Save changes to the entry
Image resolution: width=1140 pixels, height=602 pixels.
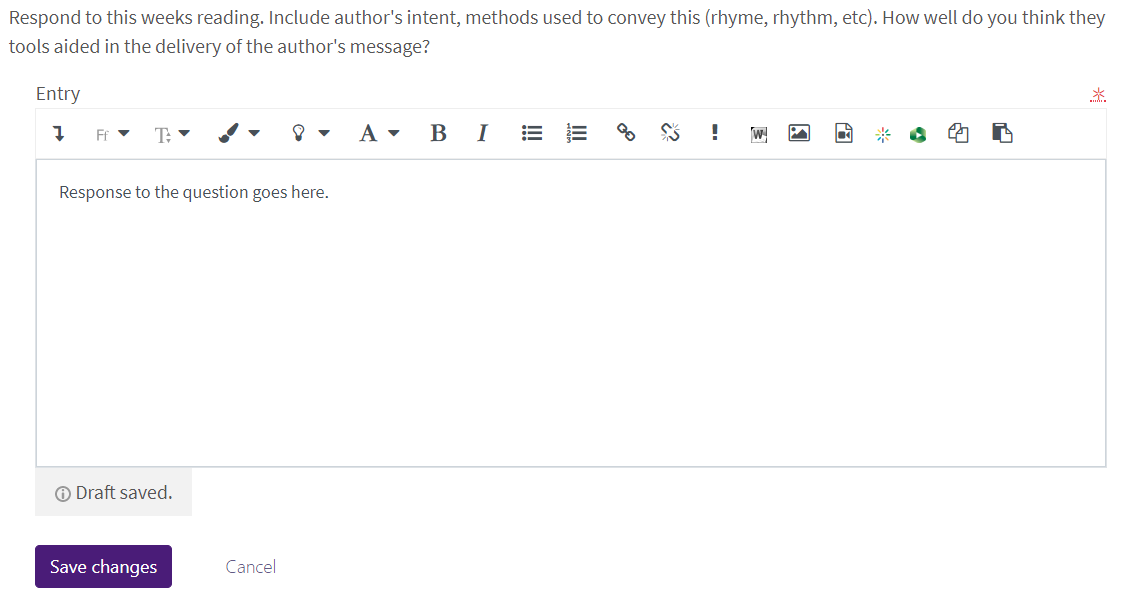103,566
